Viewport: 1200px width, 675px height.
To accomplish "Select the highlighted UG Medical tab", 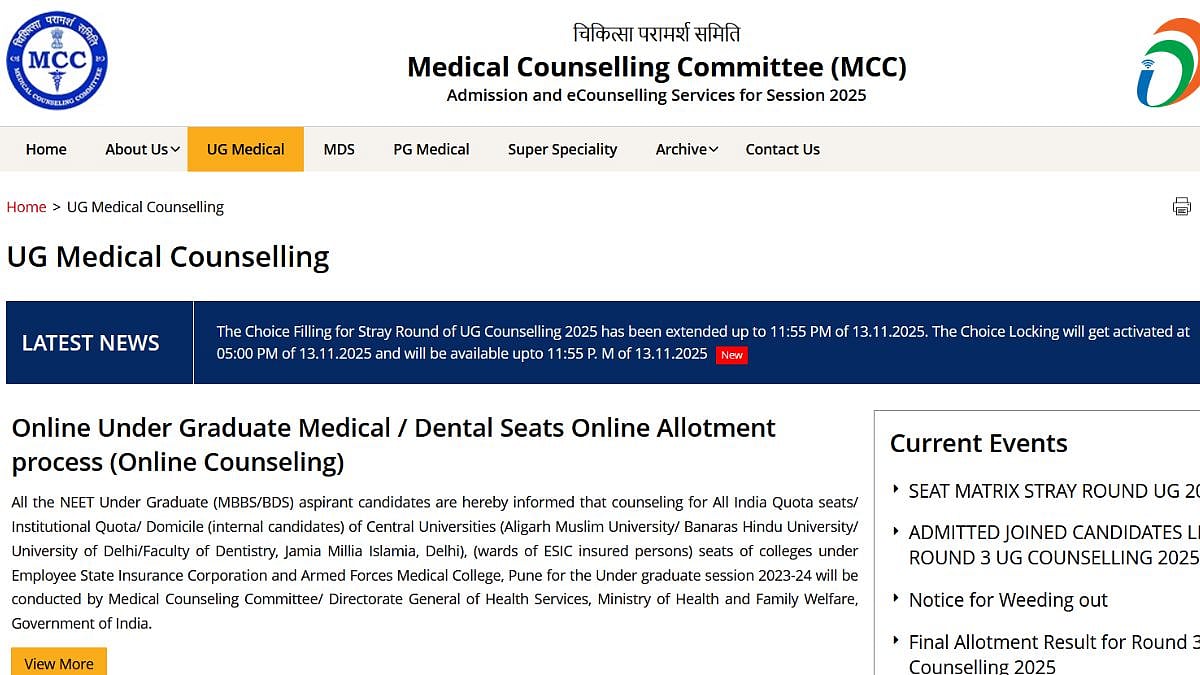I will (245, 149).
